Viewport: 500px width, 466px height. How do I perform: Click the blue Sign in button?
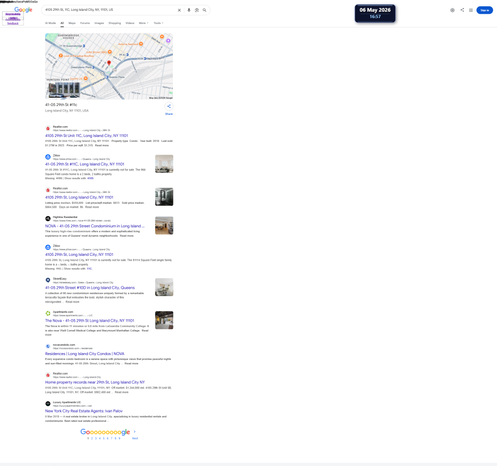[485, 10]
